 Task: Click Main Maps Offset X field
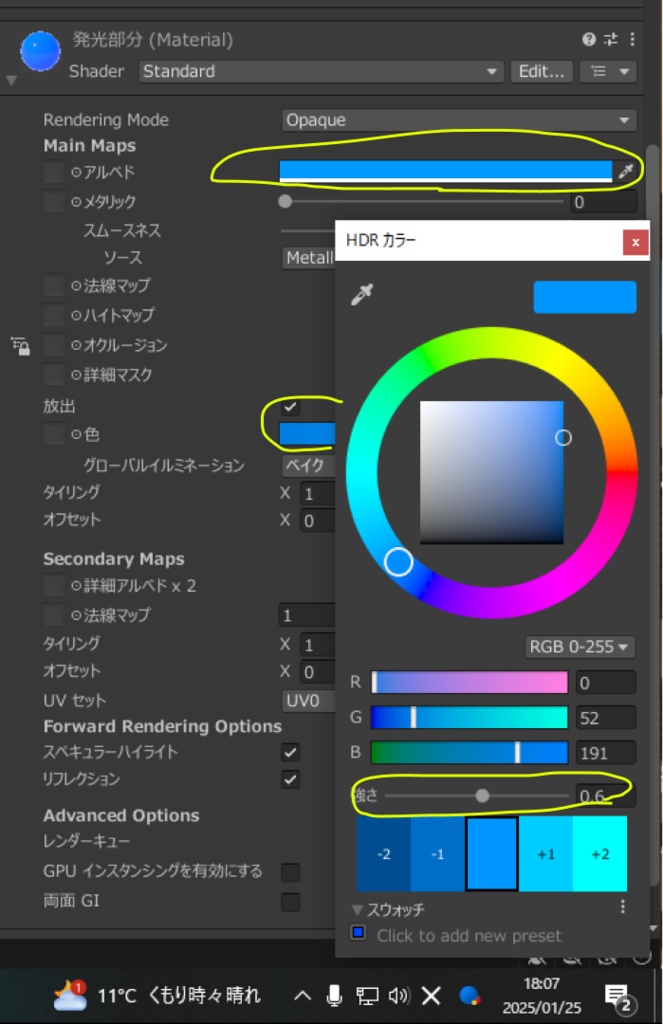(317, 521)
